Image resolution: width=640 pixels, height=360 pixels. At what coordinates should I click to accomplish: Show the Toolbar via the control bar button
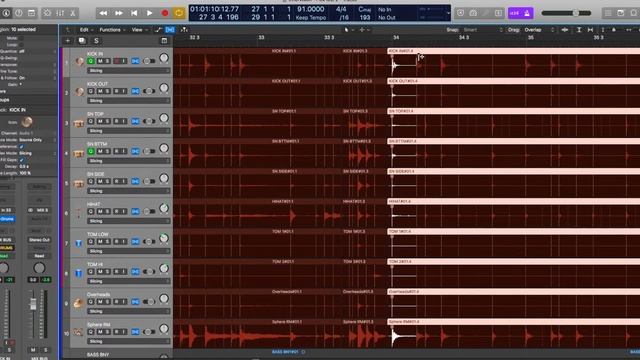[x=31, y=13]
